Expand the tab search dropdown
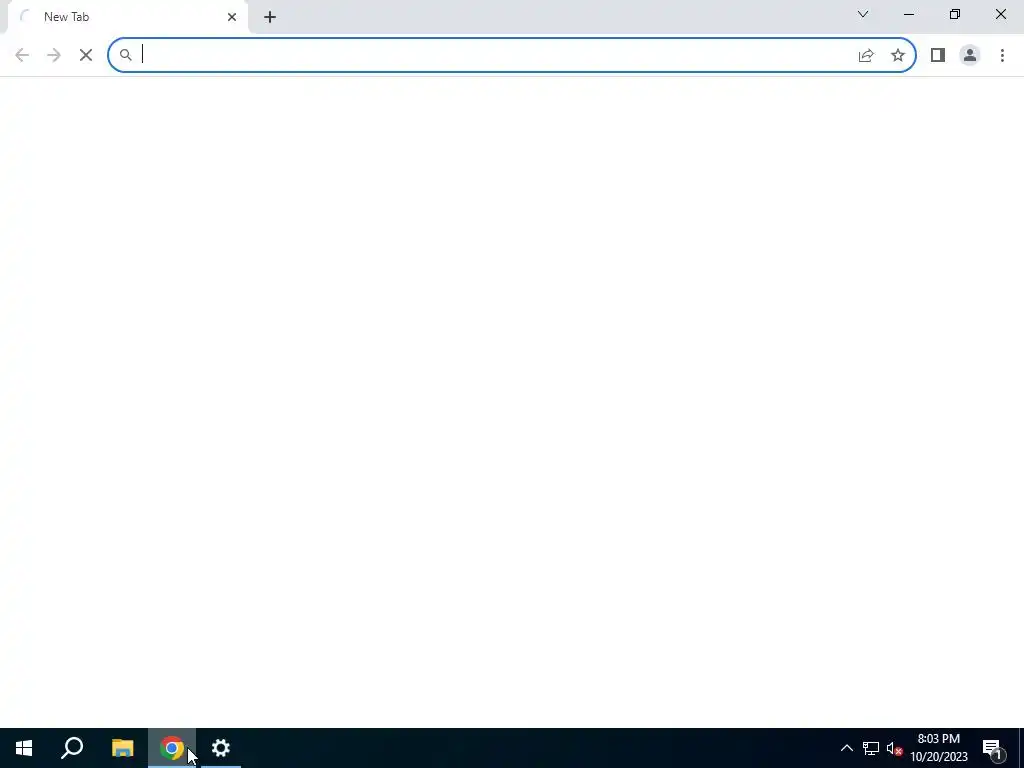The width and height of the screenshot is (1024, 768). pyautogui.click(x=863, y=14)
